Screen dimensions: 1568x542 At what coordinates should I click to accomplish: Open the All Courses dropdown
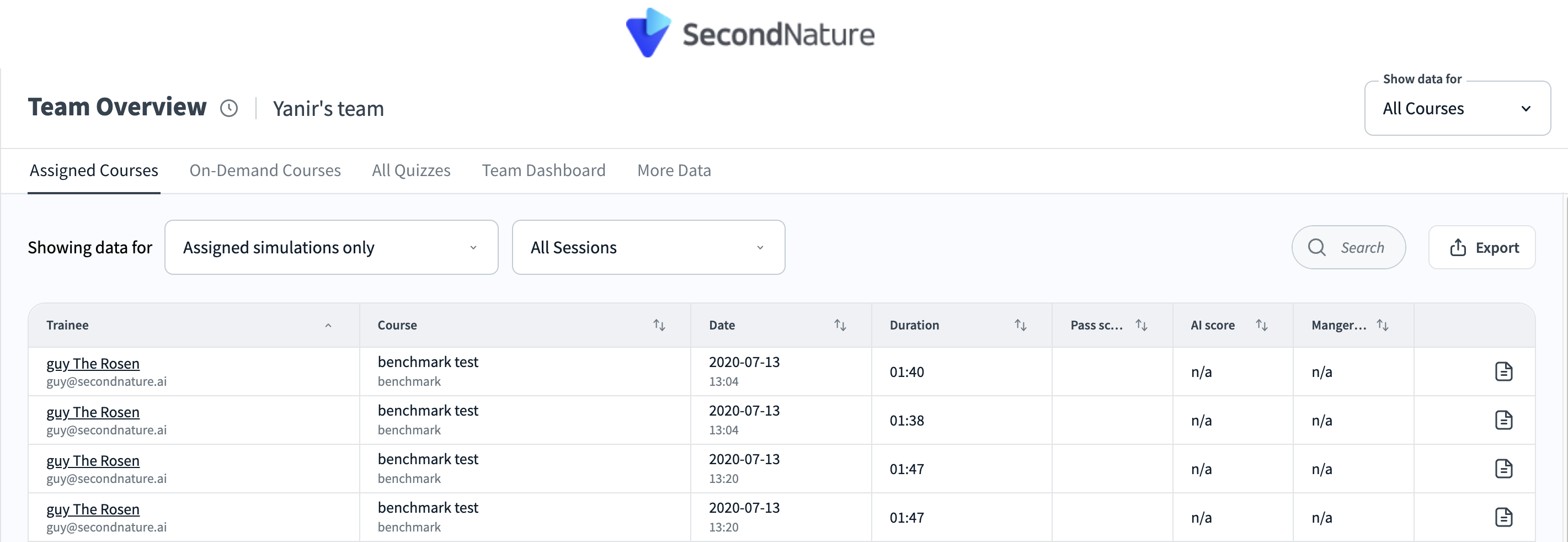coord(1457,108)
